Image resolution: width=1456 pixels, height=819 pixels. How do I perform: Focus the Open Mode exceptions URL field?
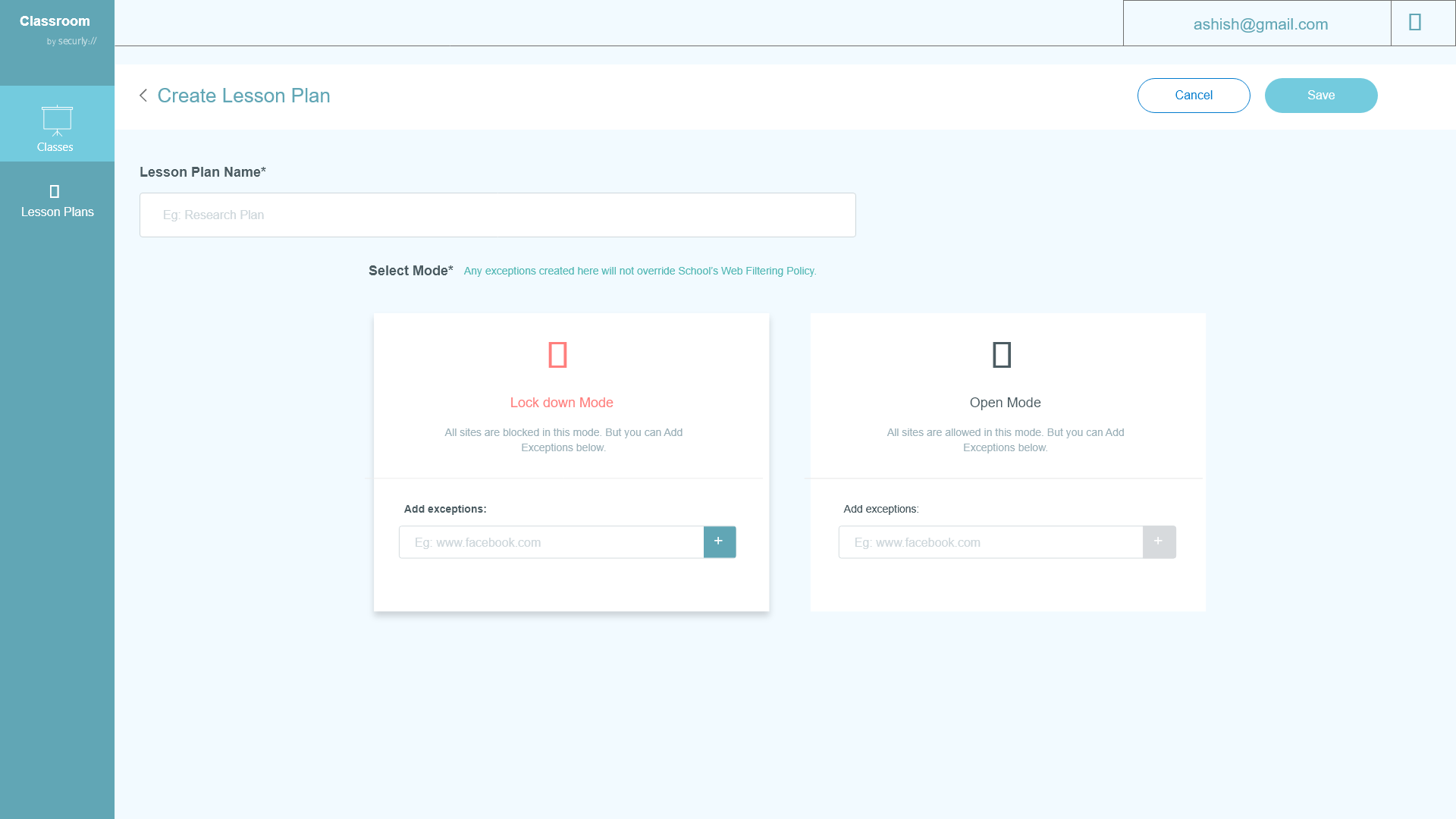(990, 543)
